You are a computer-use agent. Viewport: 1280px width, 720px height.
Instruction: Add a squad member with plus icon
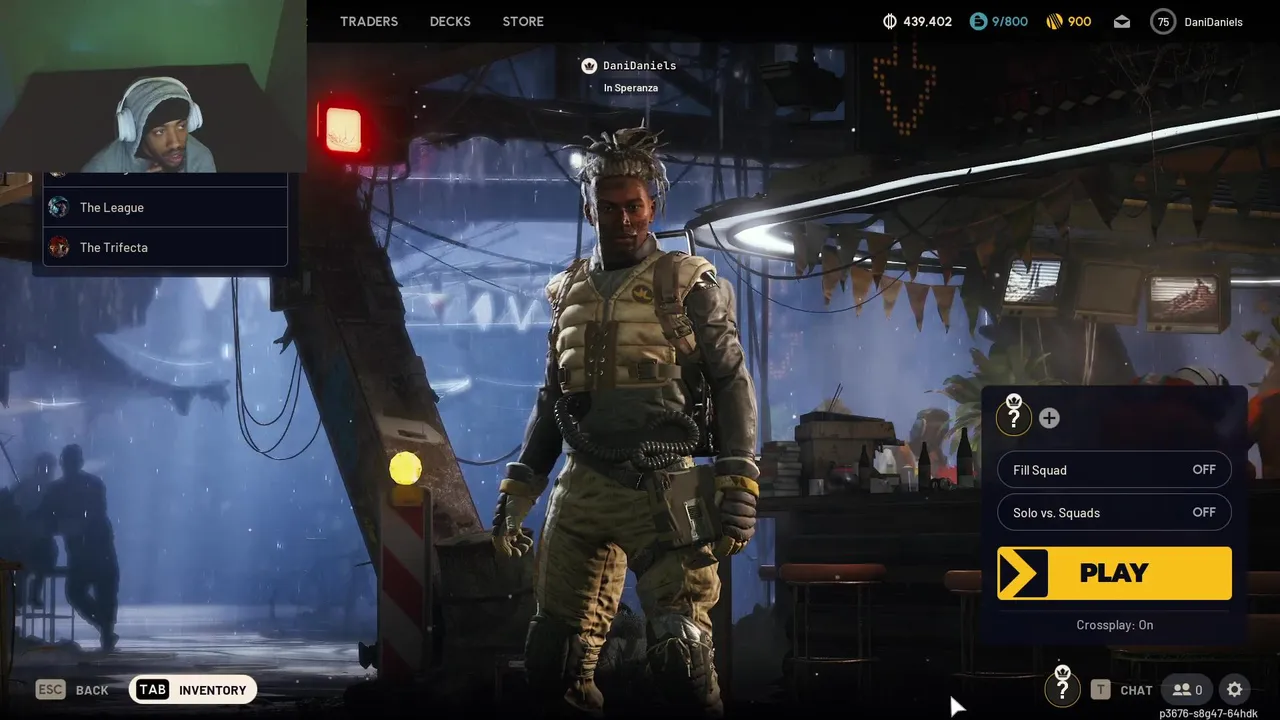[1049, 418]
